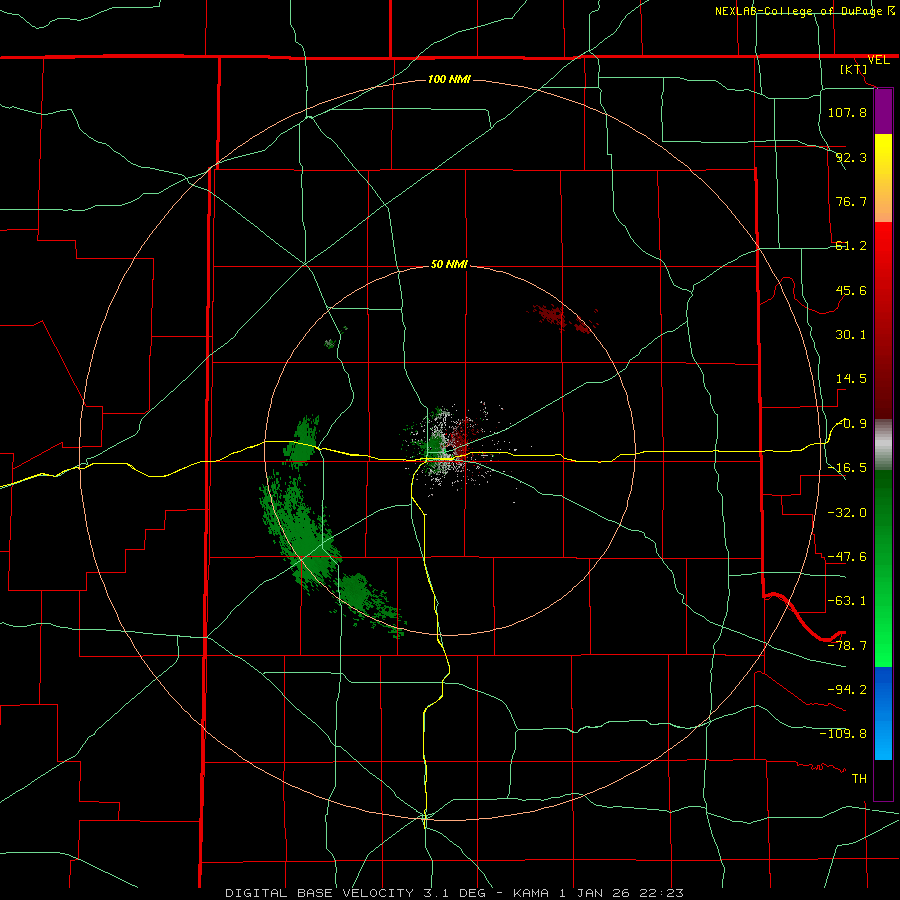Click the small green echo northwest of radar

coord(331,343)
